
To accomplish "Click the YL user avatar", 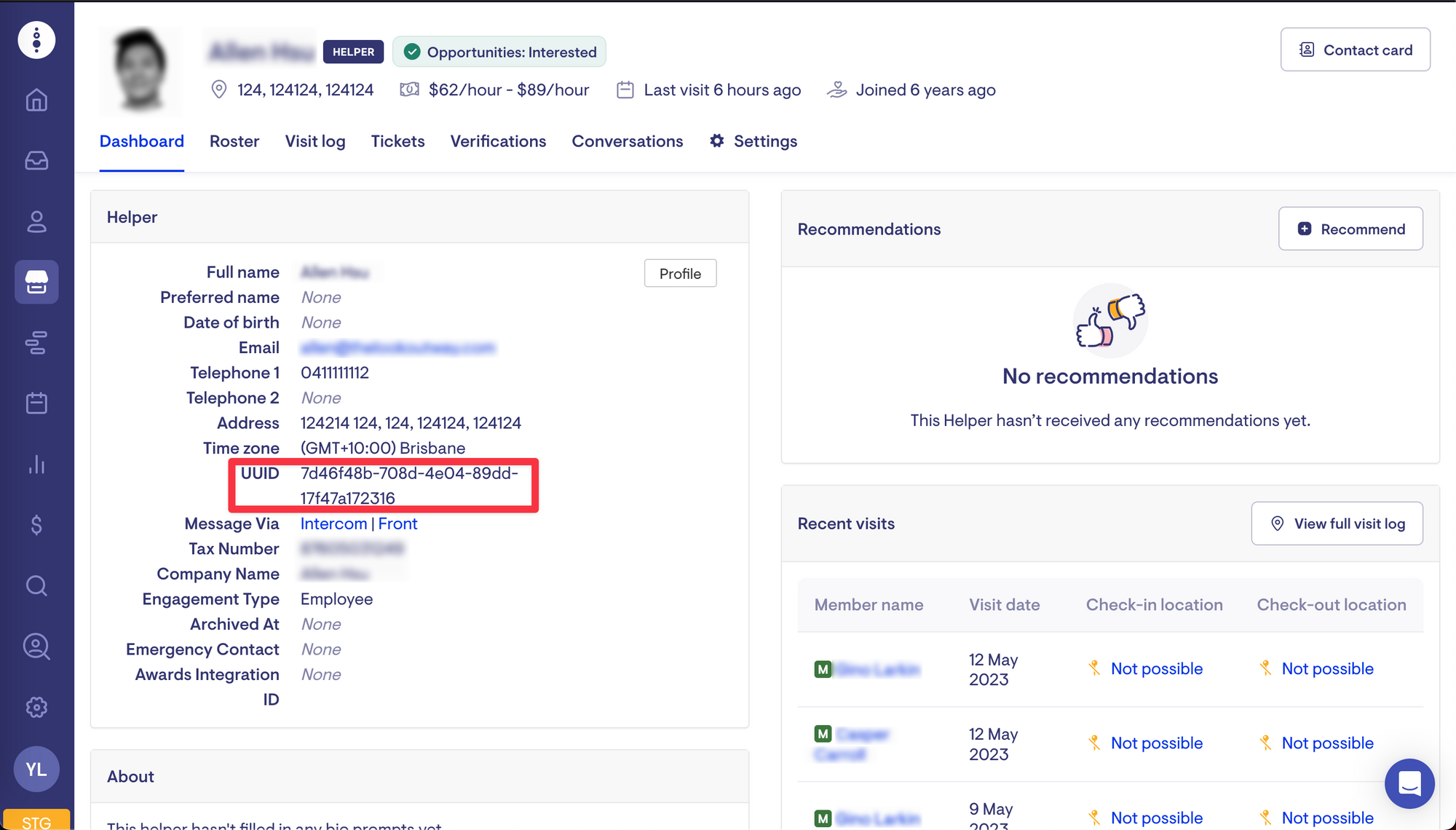I will 36,769.
